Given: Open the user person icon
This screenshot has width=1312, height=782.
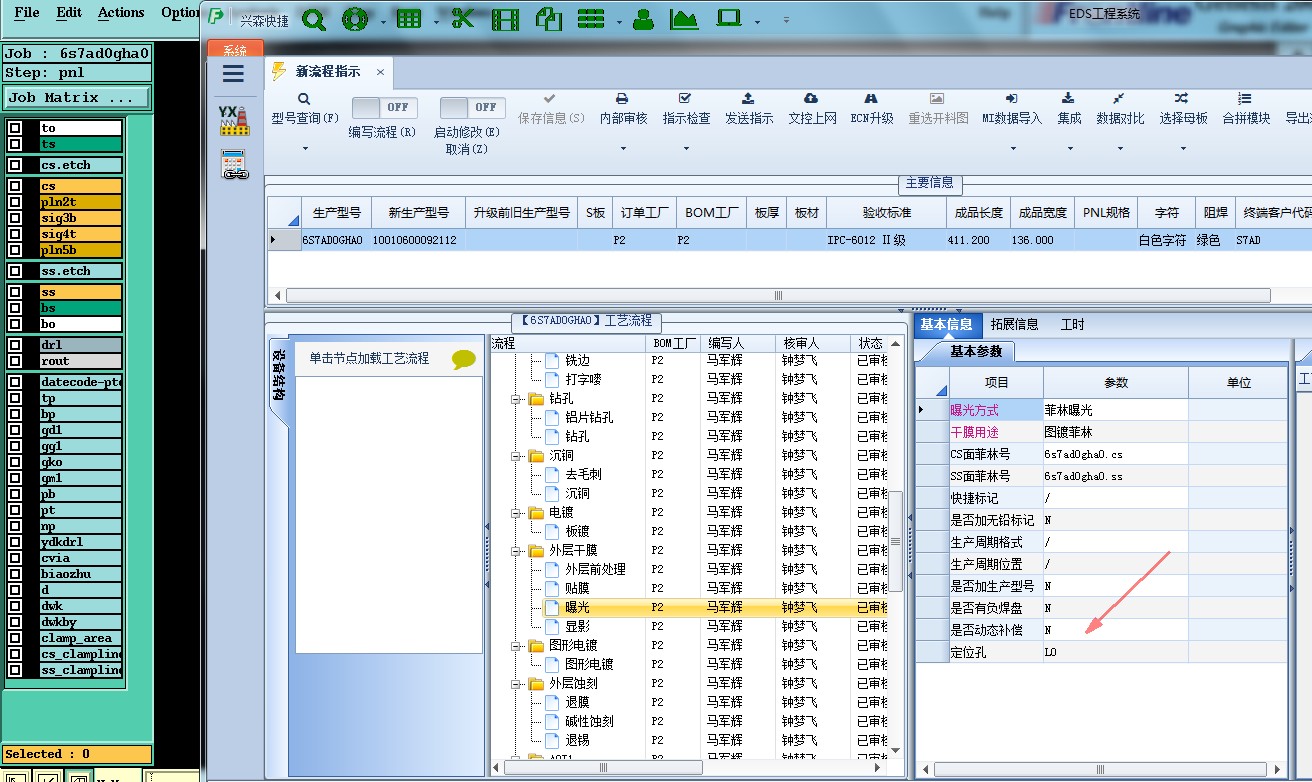Looking at the screenshot, I should pyautogui.click(x=644, y=19).
